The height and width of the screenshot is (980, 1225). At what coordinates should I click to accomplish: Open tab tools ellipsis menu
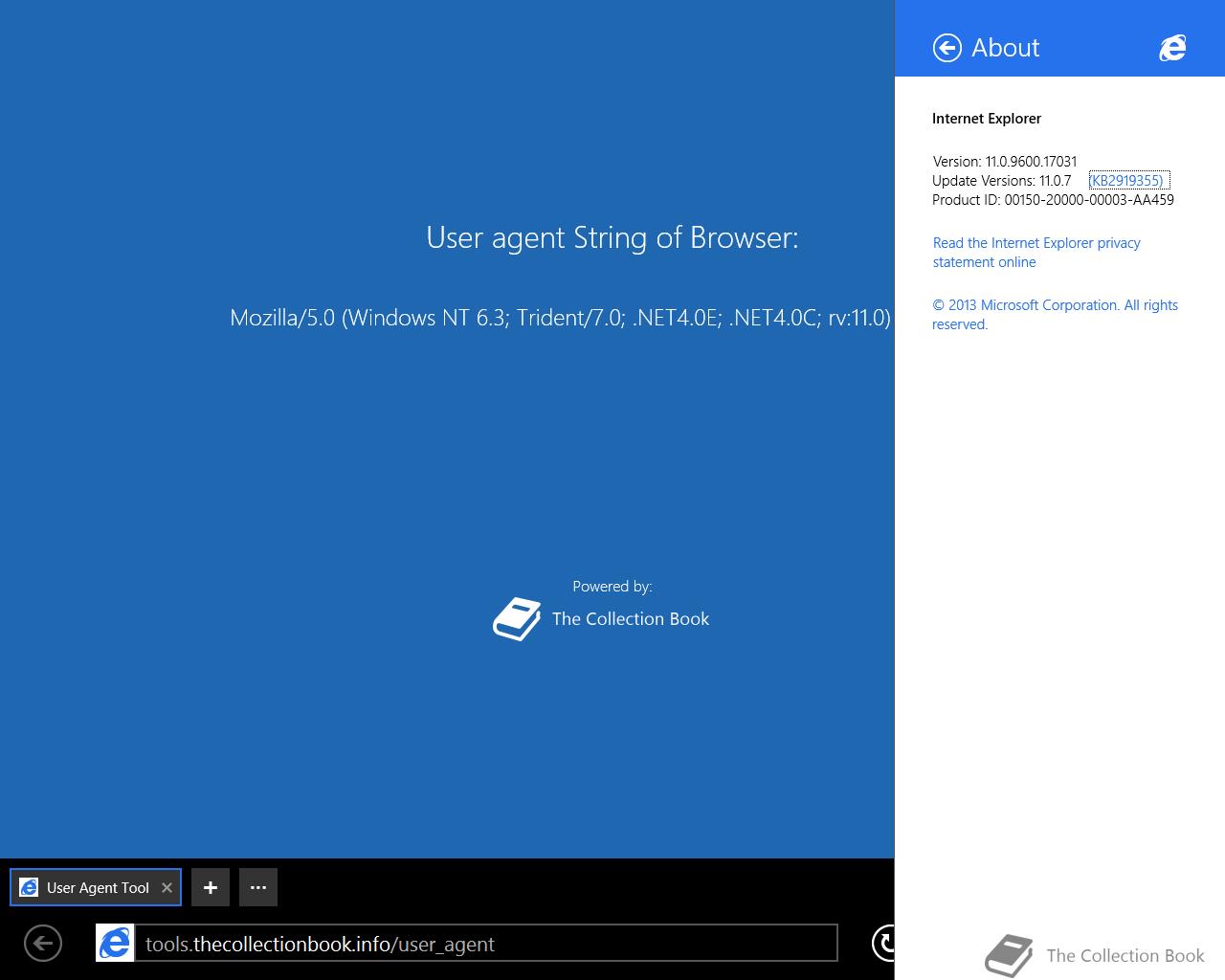pos(258,887)
